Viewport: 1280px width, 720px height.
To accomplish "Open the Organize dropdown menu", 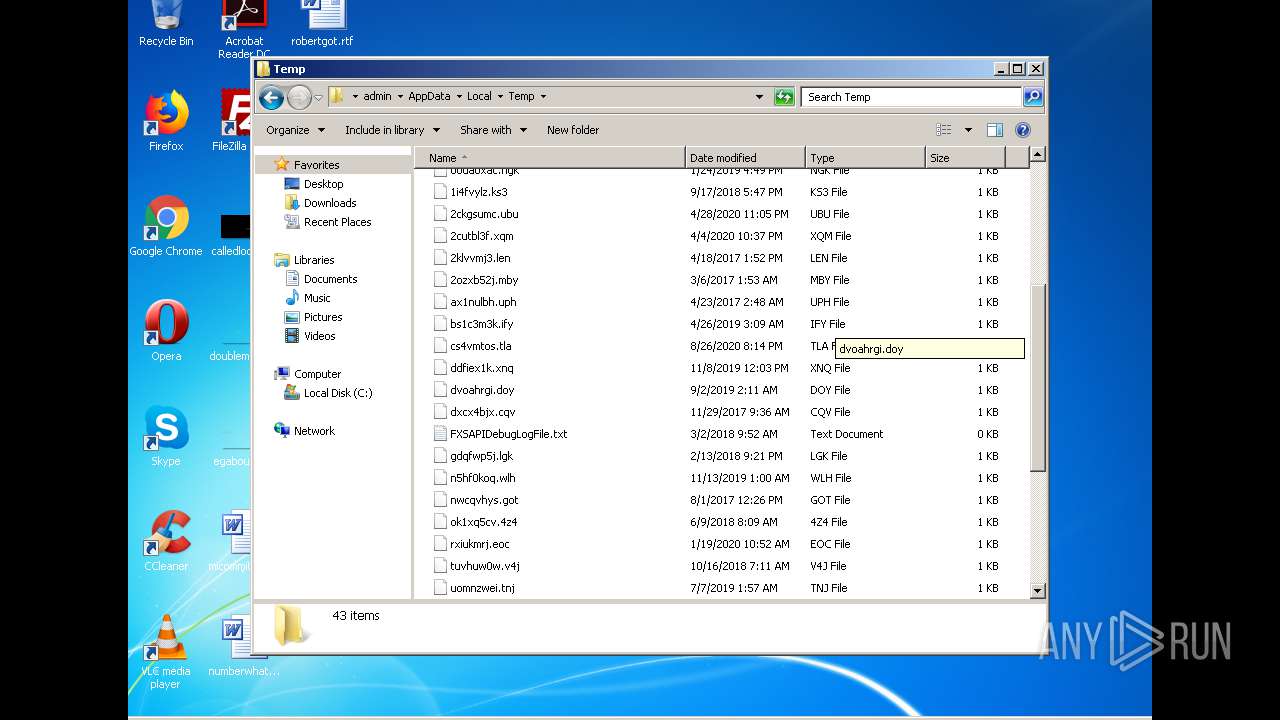I will coord(295,130).
